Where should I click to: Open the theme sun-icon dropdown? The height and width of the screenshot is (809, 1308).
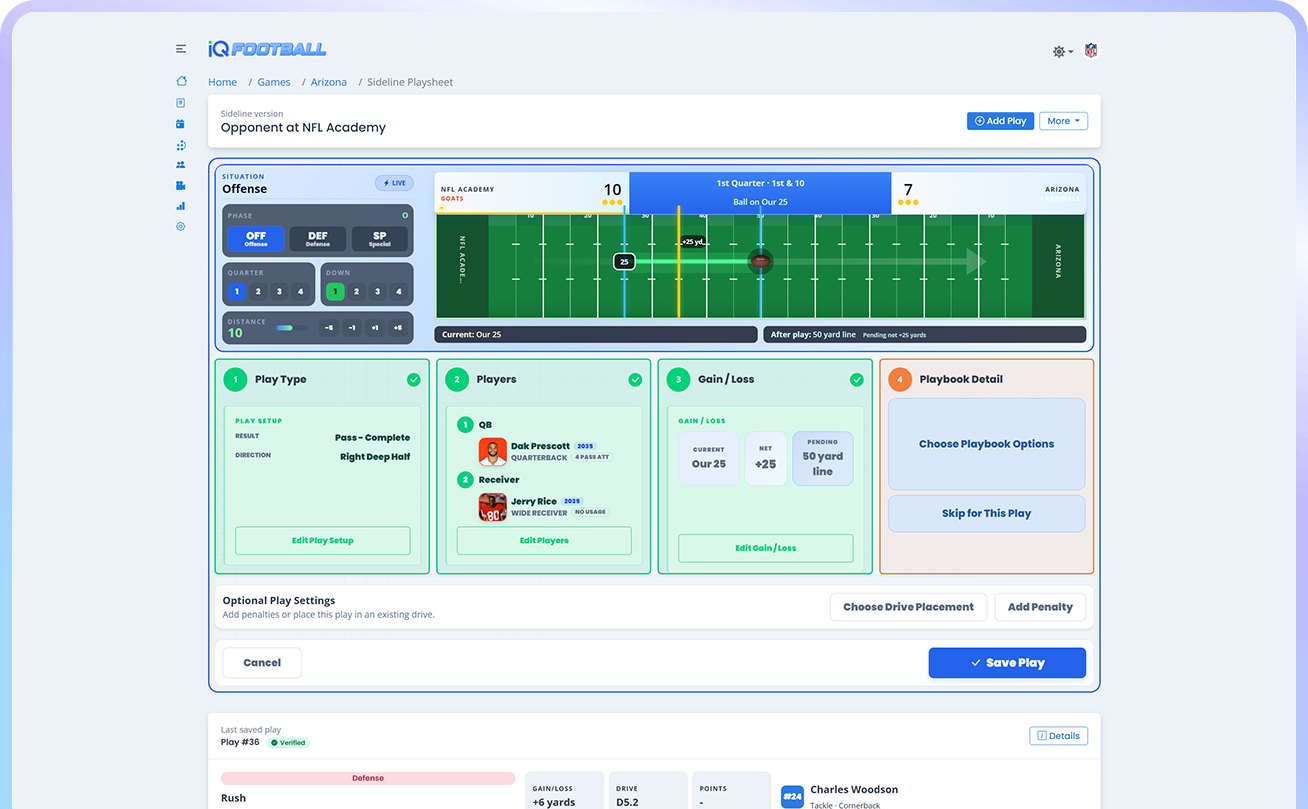pos(1063,51)
